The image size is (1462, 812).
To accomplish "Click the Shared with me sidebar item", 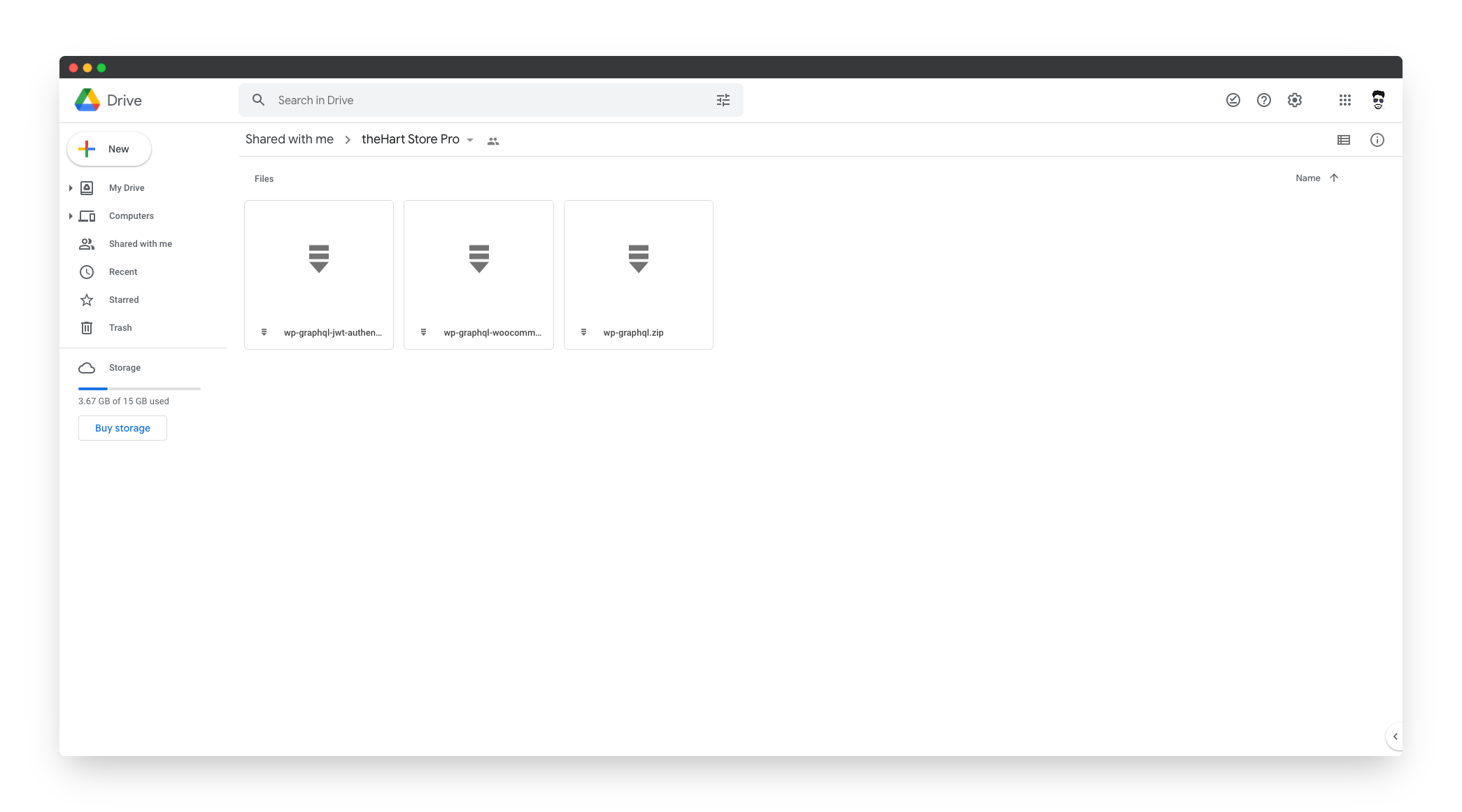I will point(141,243).
